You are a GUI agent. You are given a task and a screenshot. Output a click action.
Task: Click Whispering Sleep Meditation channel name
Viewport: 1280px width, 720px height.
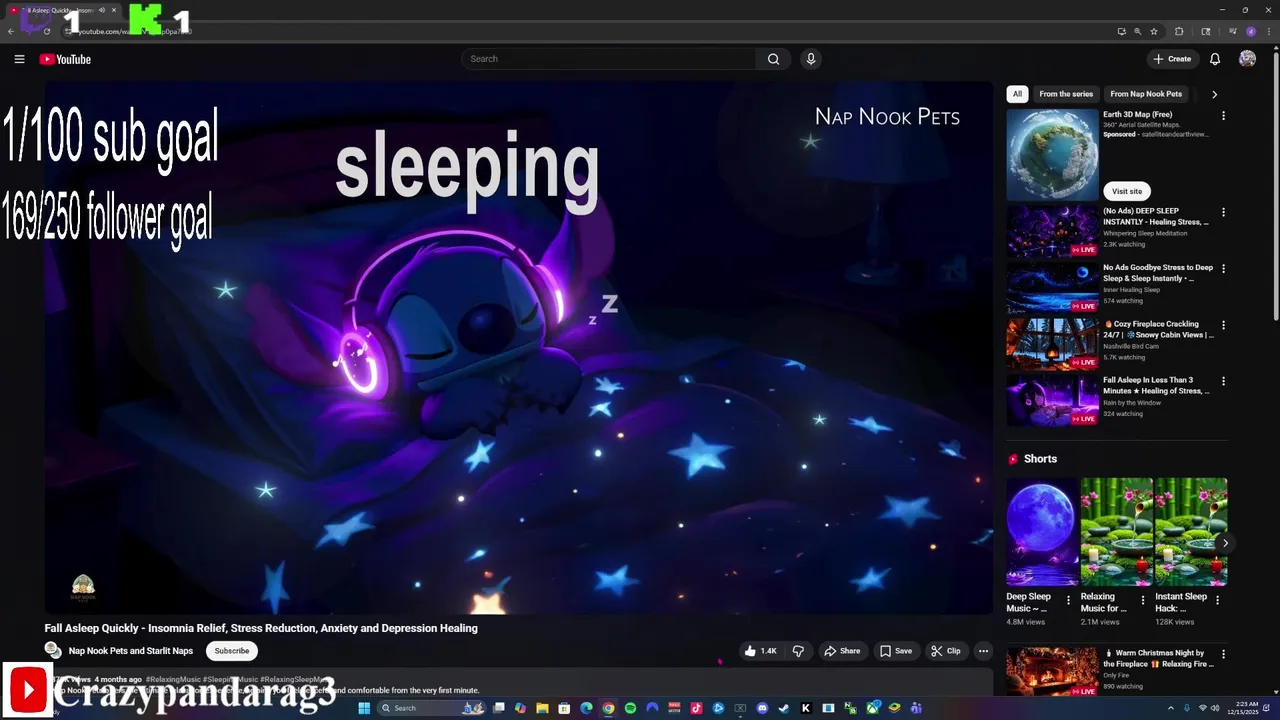pos(1145,233)
